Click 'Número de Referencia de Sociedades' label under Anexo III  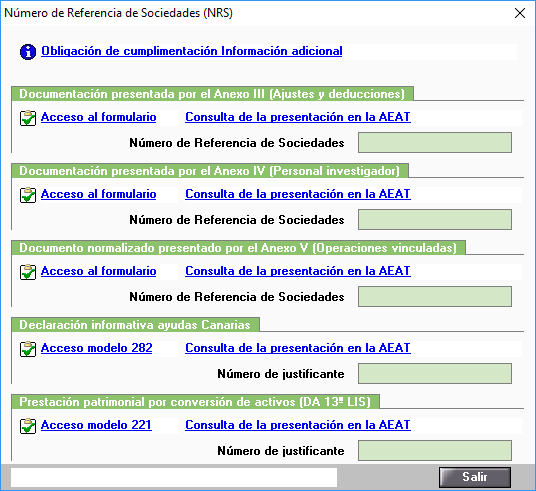click(237, 143)
